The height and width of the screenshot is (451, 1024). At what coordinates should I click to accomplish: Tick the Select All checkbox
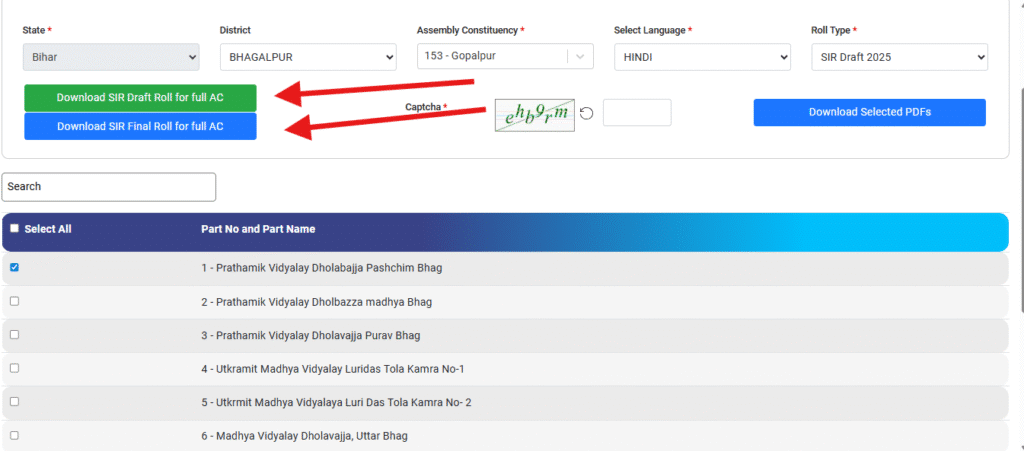click(14, 229)
